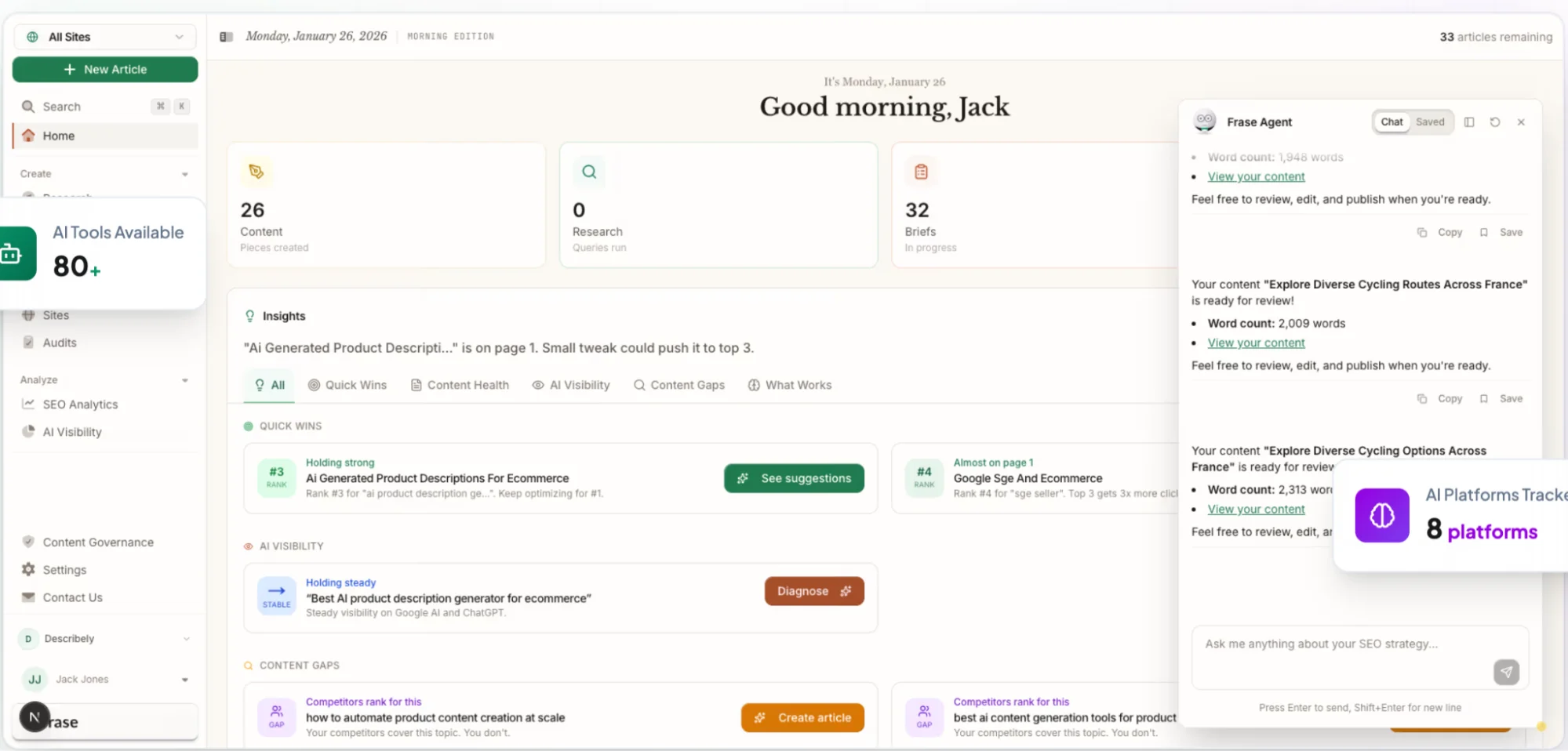Open Settings from the sidebar

pyautogui.click(x=63, y=569)
